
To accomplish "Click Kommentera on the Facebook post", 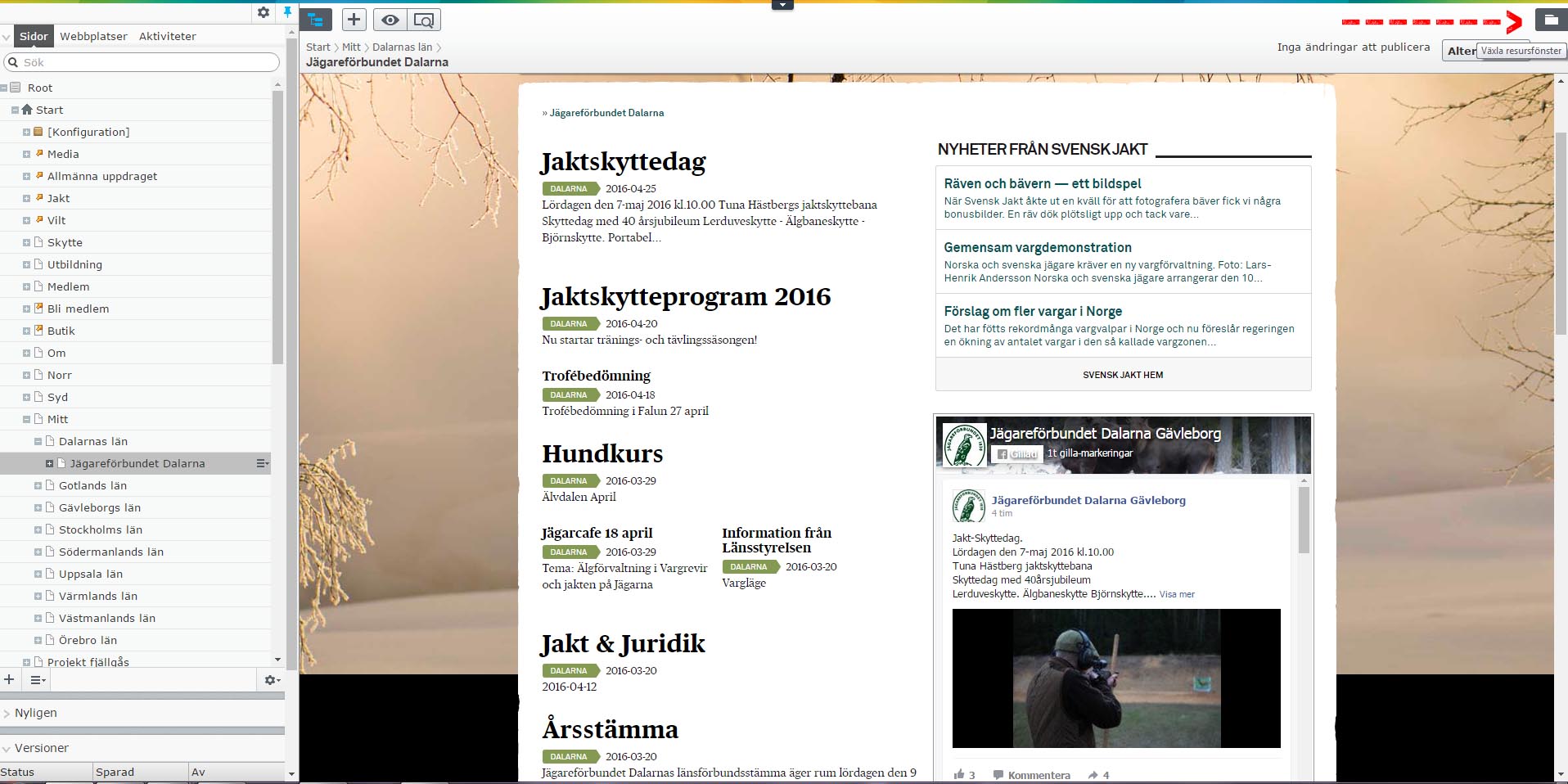I will click(x=1031, y=774).
